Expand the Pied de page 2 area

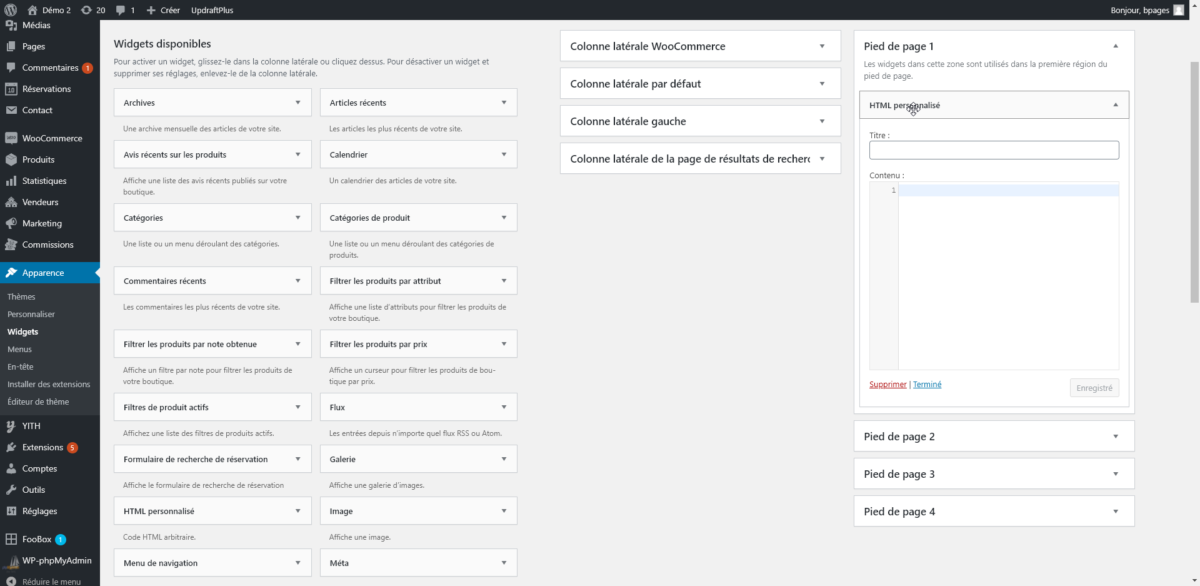1115,436
